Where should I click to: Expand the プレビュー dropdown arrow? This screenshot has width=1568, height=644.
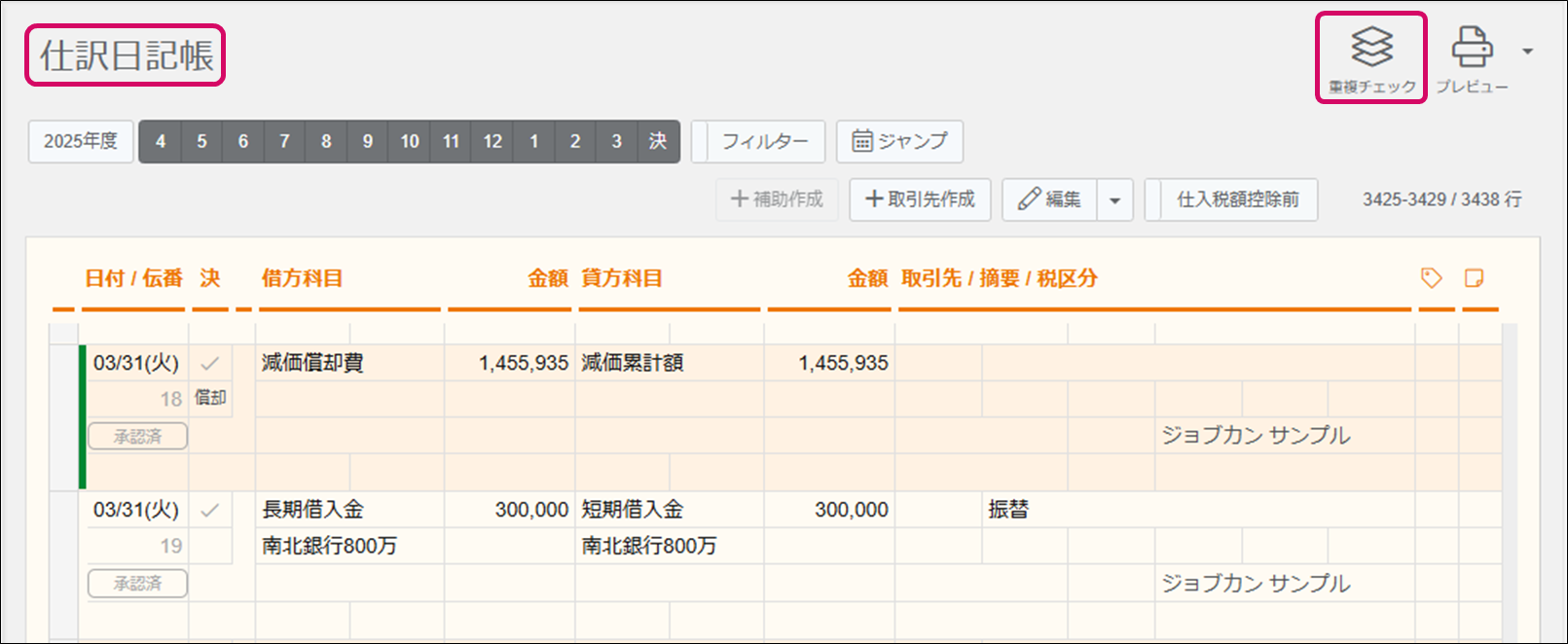pos(1528,52)
